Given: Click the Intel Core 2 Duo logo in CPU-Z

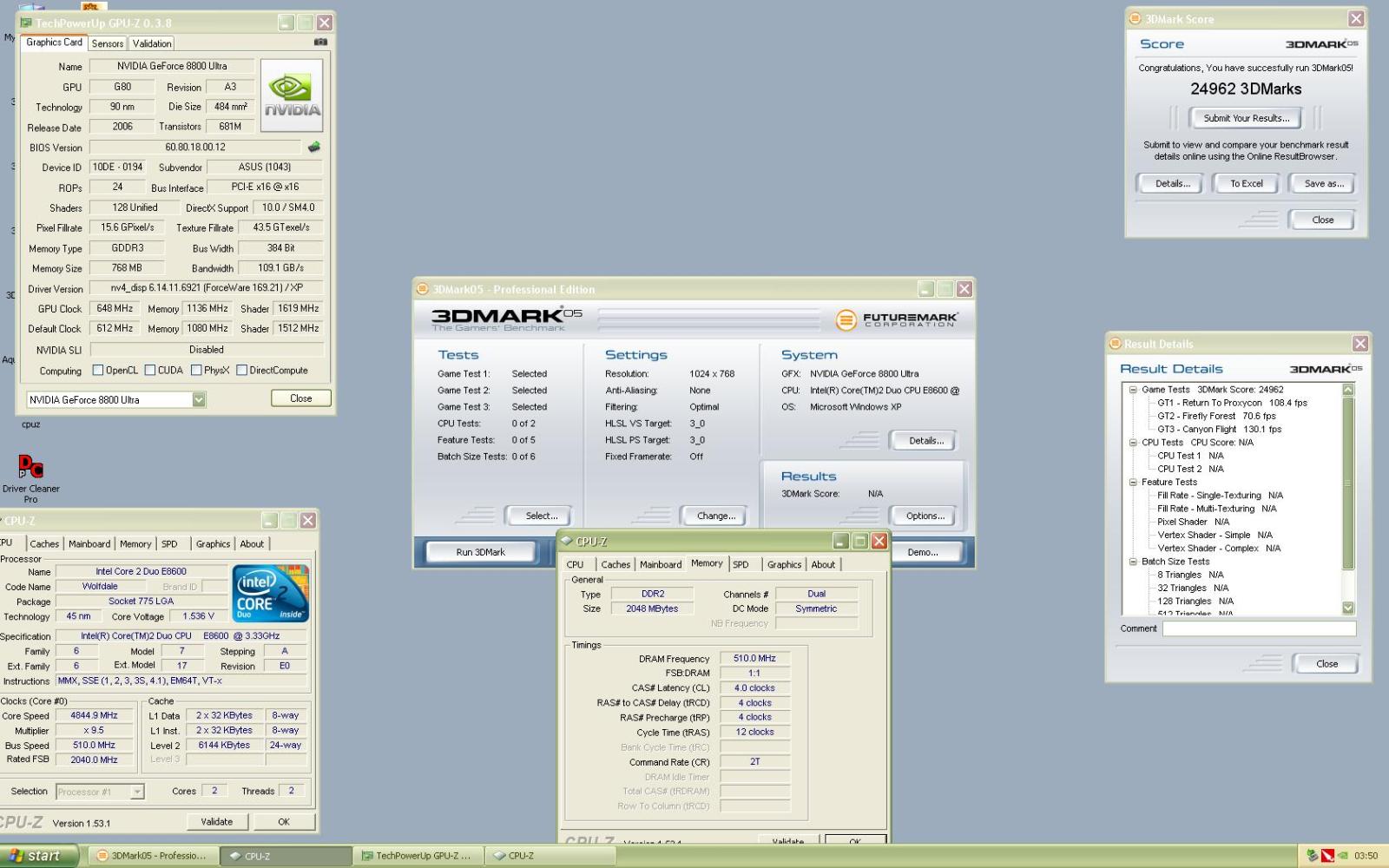Looking at the screenshot, I should [271, 594].
